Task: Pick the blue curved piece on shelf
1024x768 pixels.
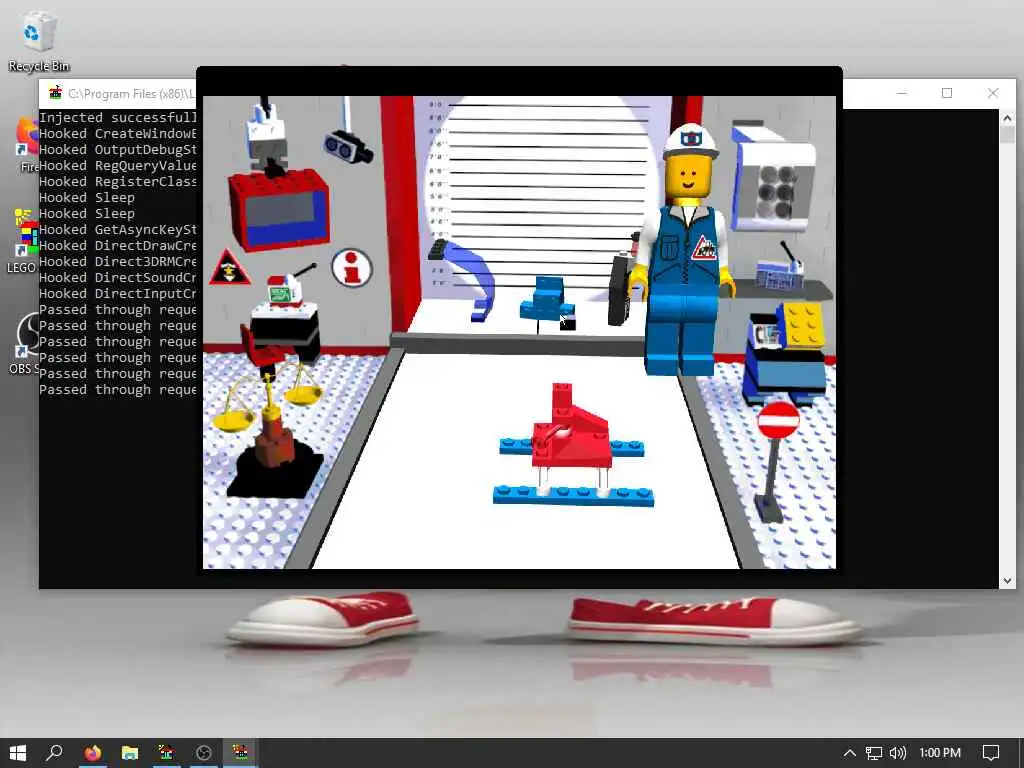Action: click(470, 280)
